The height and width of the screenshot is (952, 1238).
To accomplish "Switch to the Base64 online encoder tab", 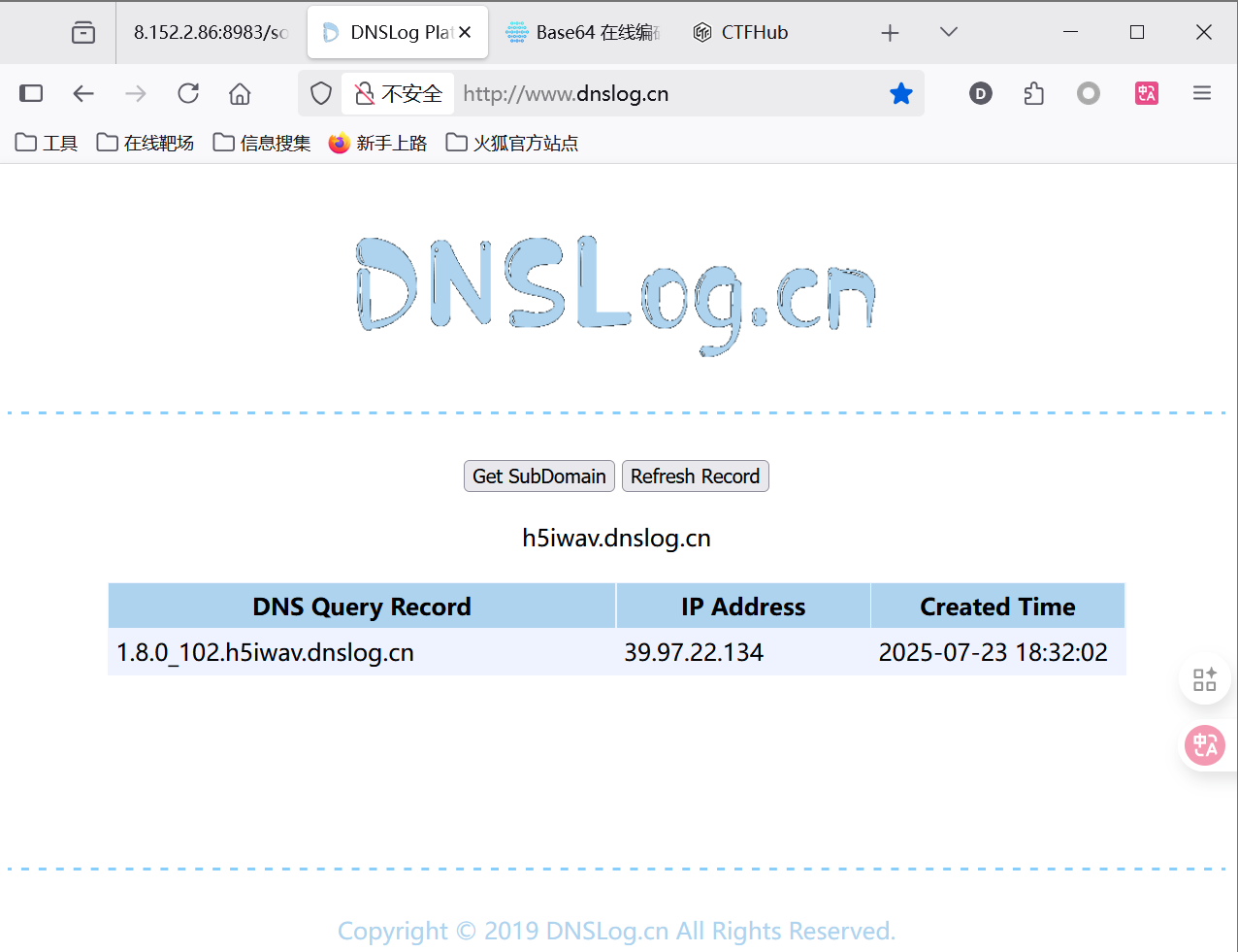I will click(583, 33).
